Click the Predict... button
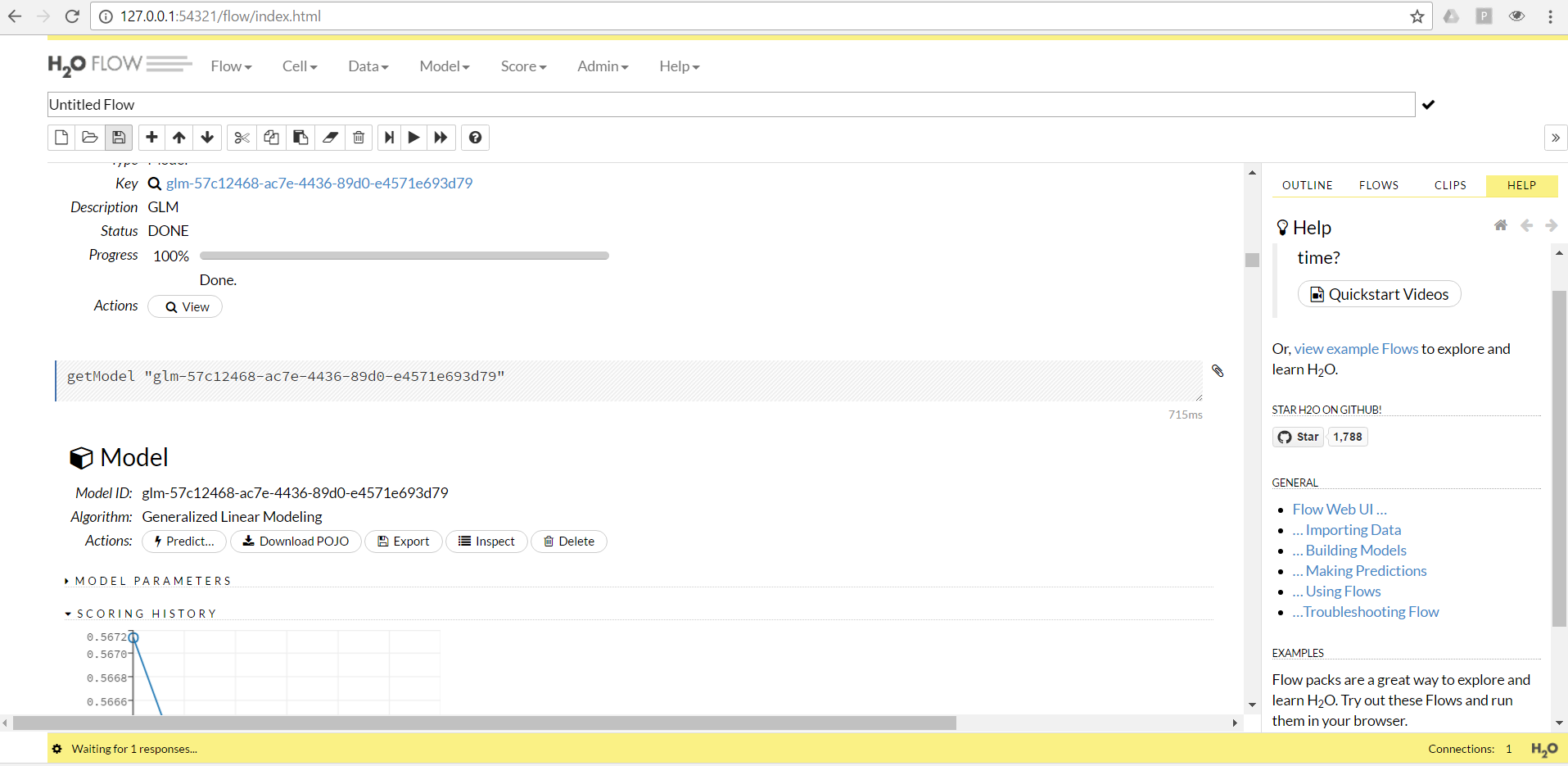The height and width of the screenshot is (766, 1568). [x=185, y=542]
